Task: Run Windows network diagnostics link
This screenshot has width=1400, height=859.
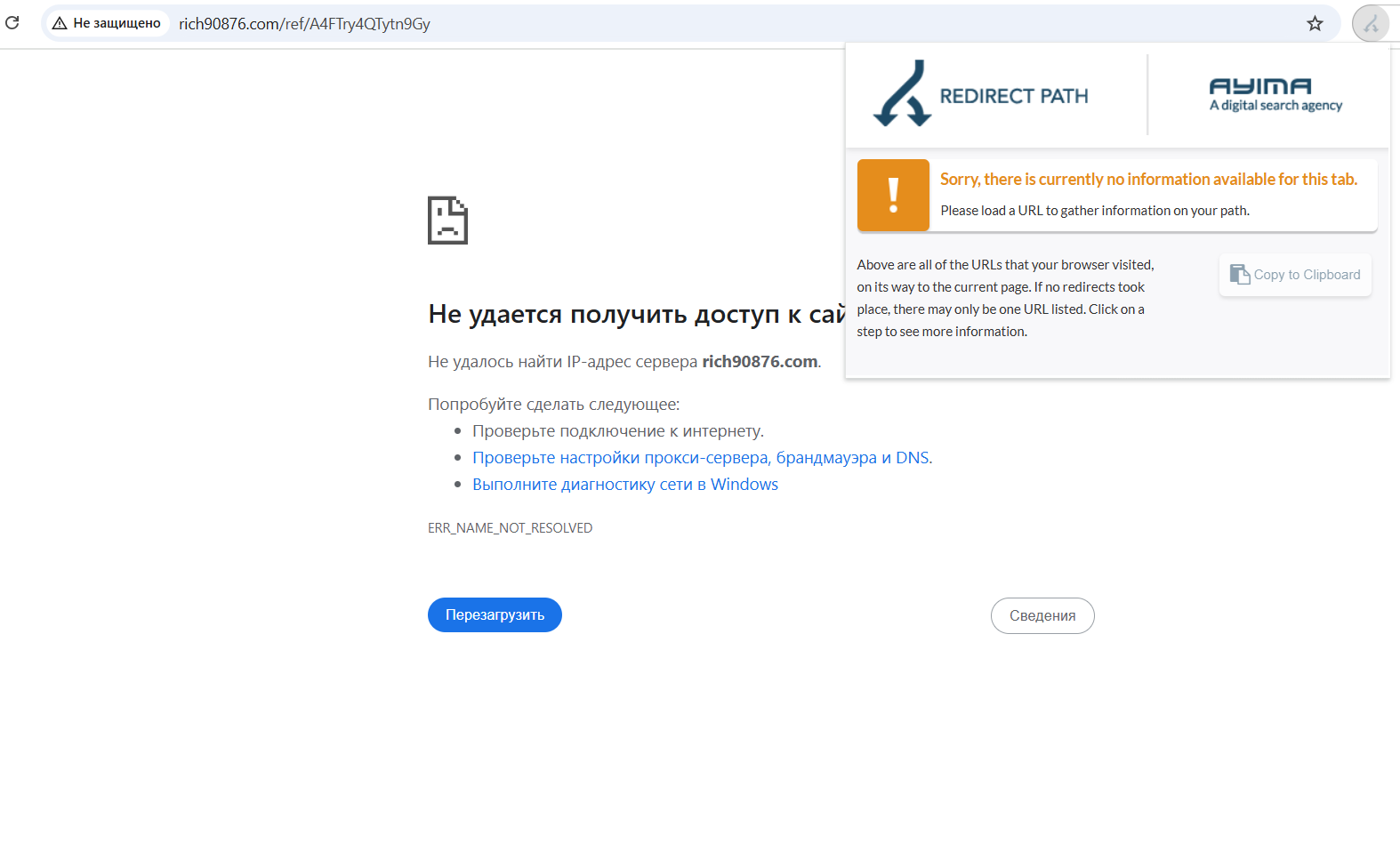Action: (x=625, y=485)
